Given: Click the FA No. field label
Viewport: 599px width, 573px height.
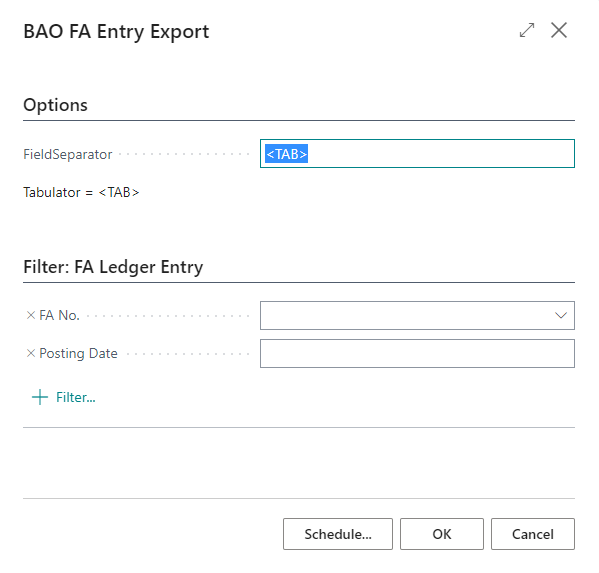Looking at the screenshot, I should (x=59, y=316).
